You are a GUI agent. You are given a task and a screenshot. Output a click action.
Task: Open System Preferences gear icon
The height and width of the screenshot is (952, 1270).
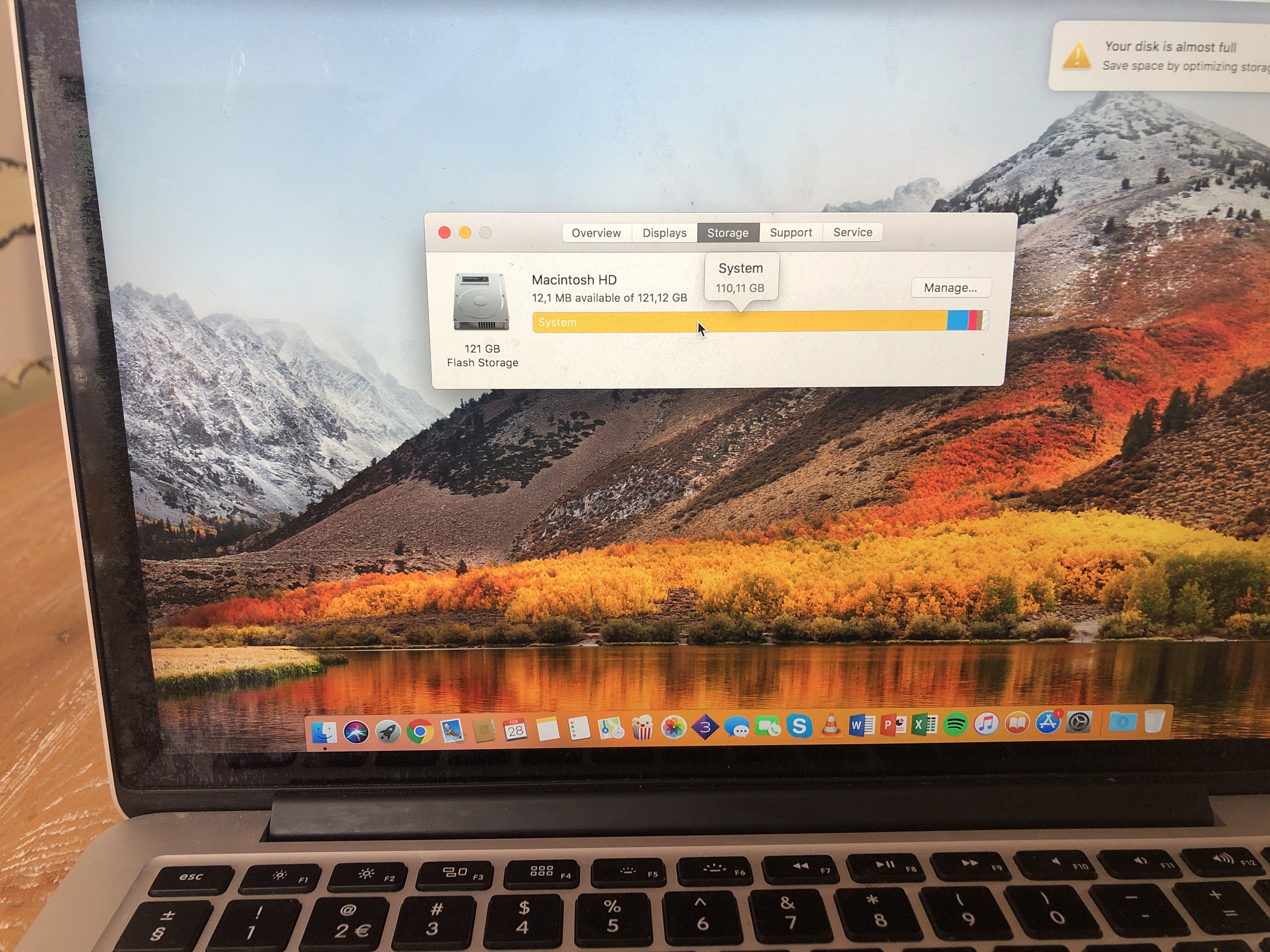(1079, 722)
